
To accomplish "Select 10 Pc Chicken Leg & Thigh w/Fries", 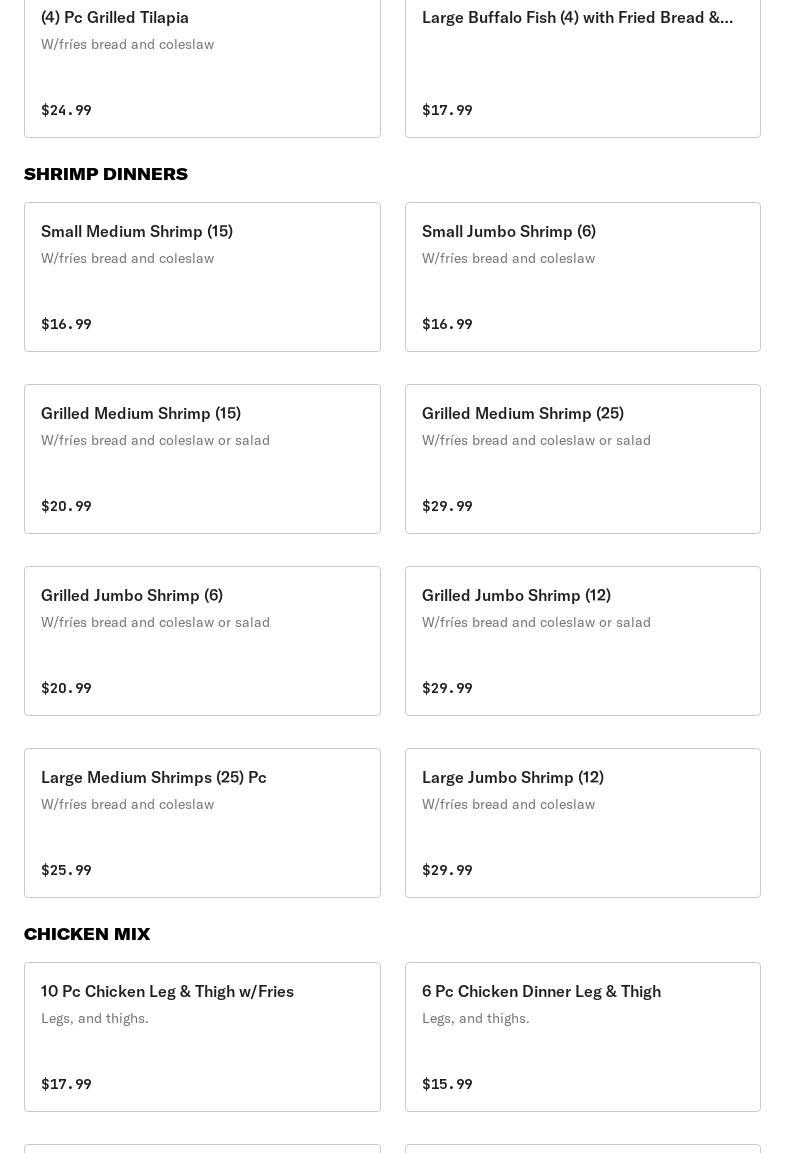I will point(202,1037).
